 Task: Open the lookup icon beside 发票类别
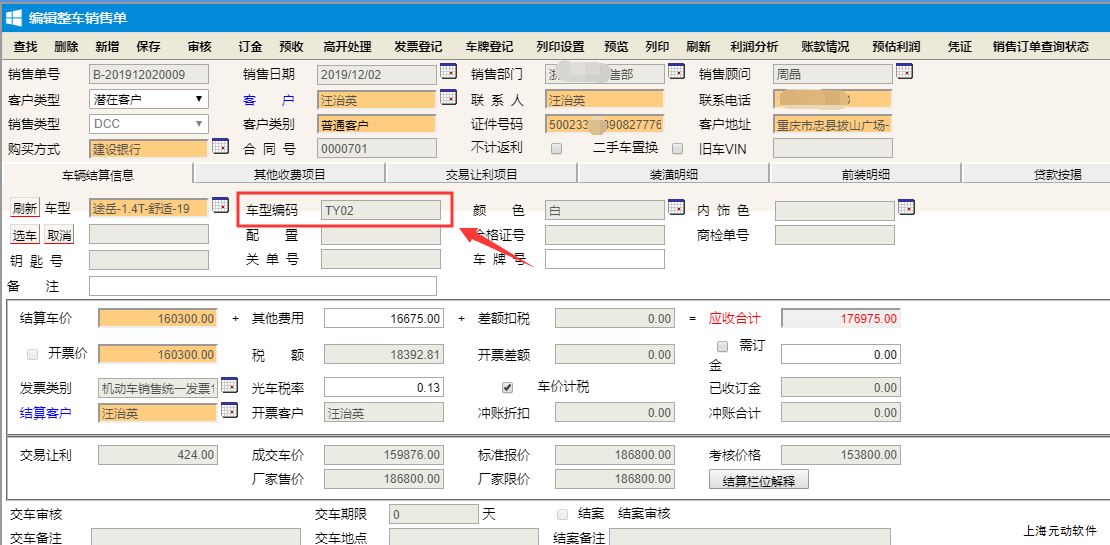click(229, 386)
